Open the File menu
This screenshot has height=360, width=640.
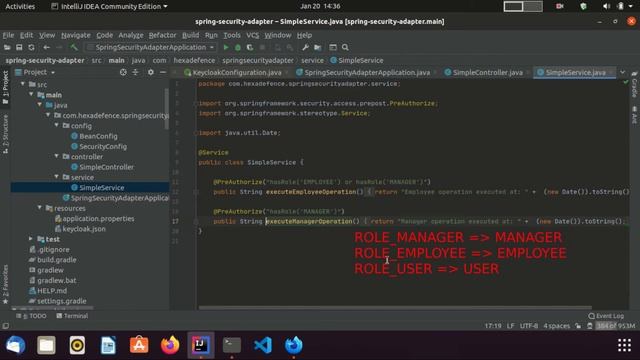(x=8, y=35)
